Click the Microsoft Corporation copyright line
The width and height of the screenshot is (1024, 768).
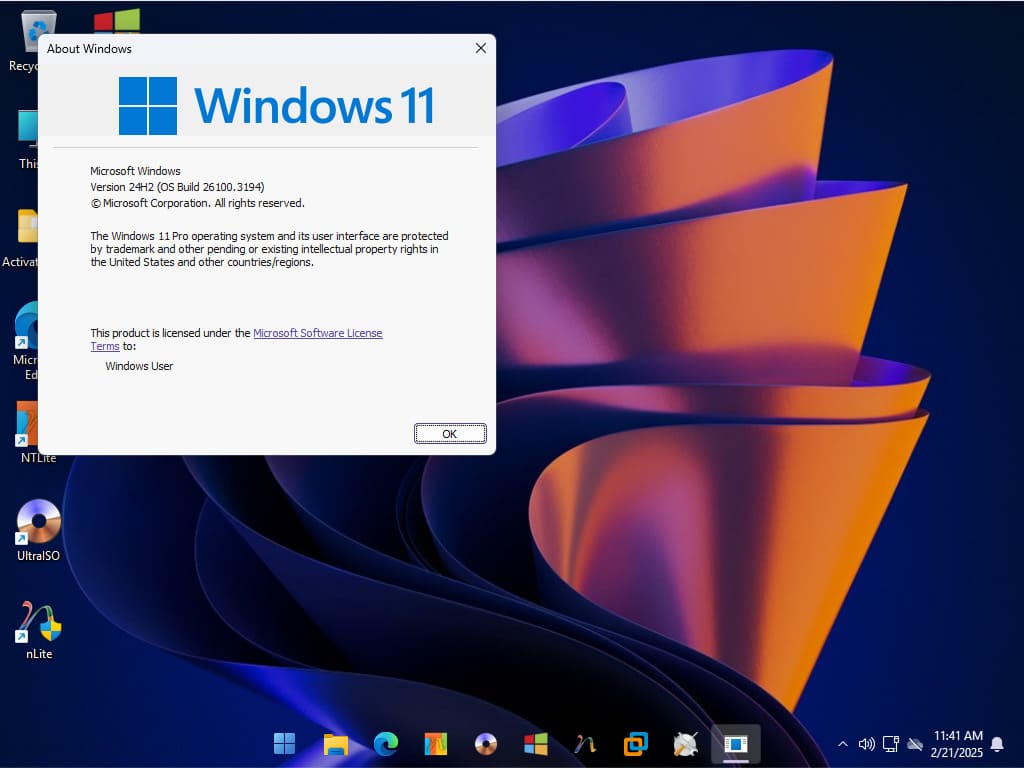pos(197,203)
